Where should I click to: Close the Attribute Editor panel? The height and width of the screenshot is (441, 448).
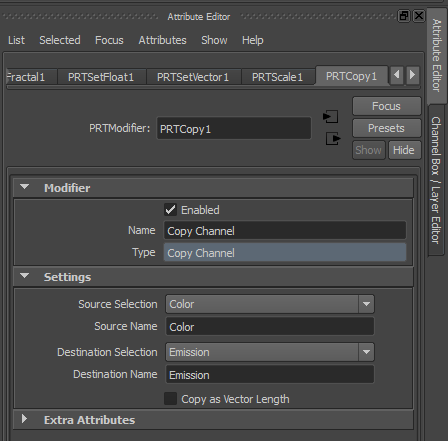coord(419,16)
